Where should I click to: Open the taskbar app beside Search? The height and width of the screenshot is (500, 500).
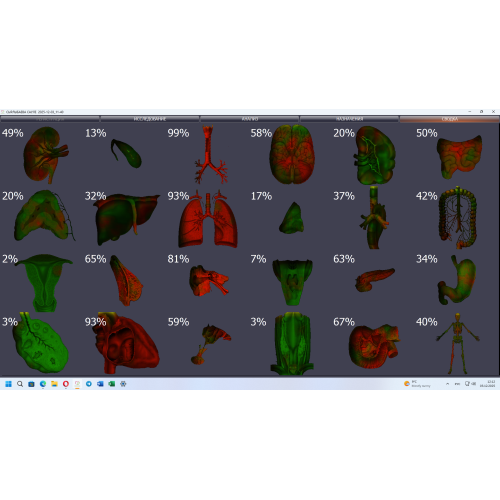[x=31, y=384]
